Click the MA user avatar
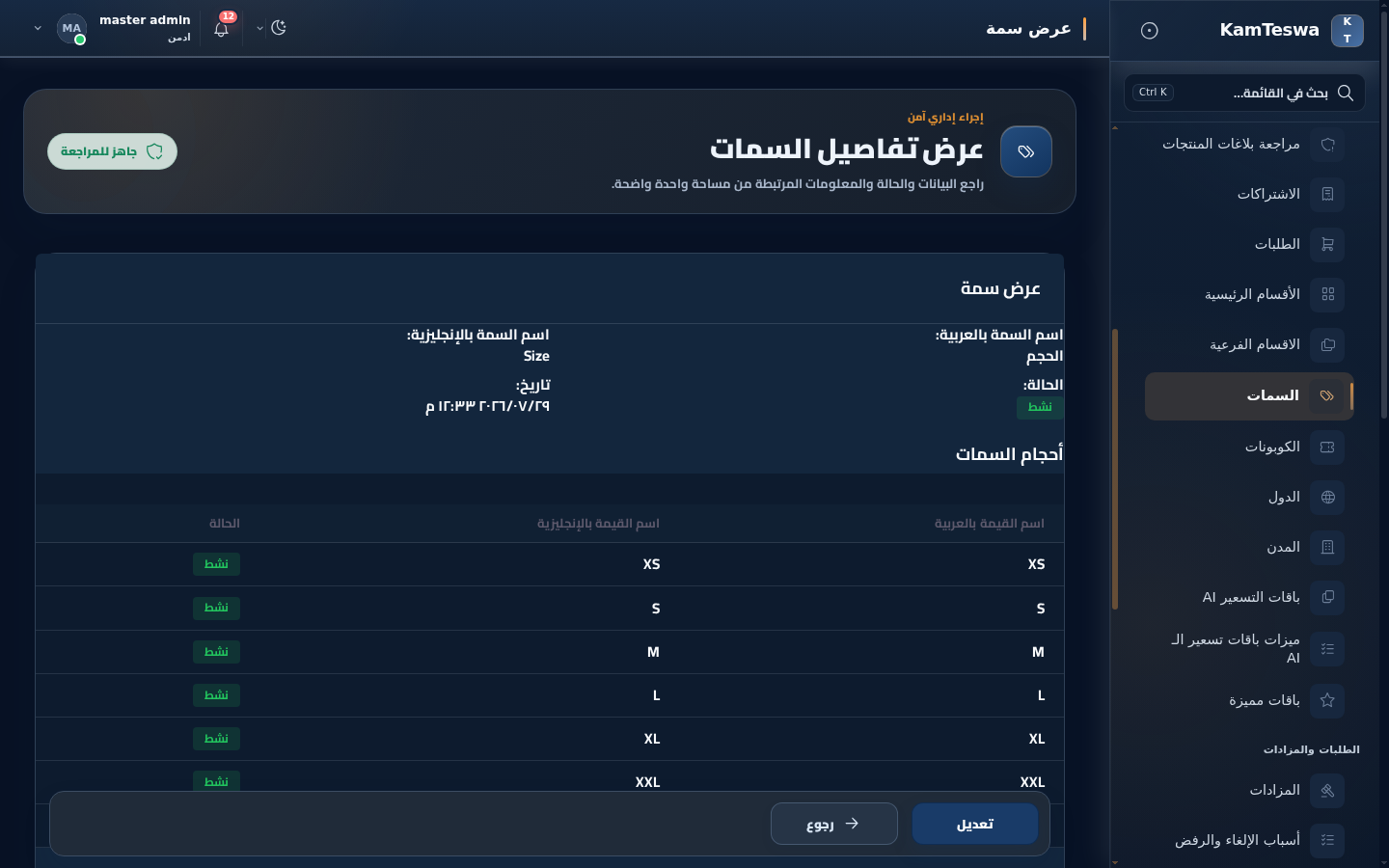 pyautogui.click(x=72, y=29)
